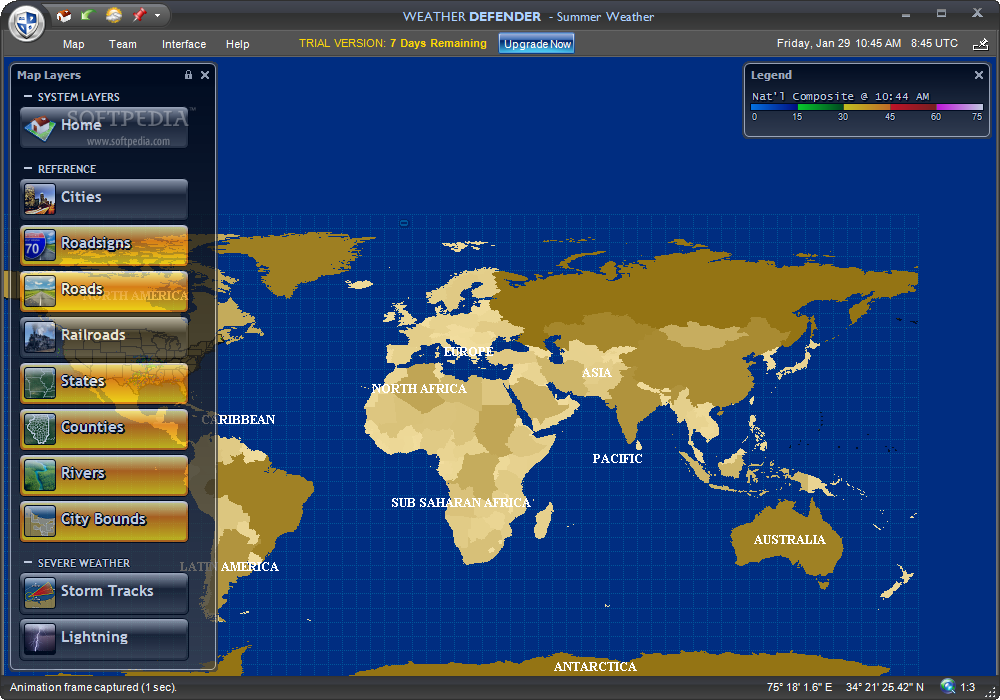This screenshot has width=1000, height=700.
Task: Click the ASIA label on the map
Action: pos(596,372)
